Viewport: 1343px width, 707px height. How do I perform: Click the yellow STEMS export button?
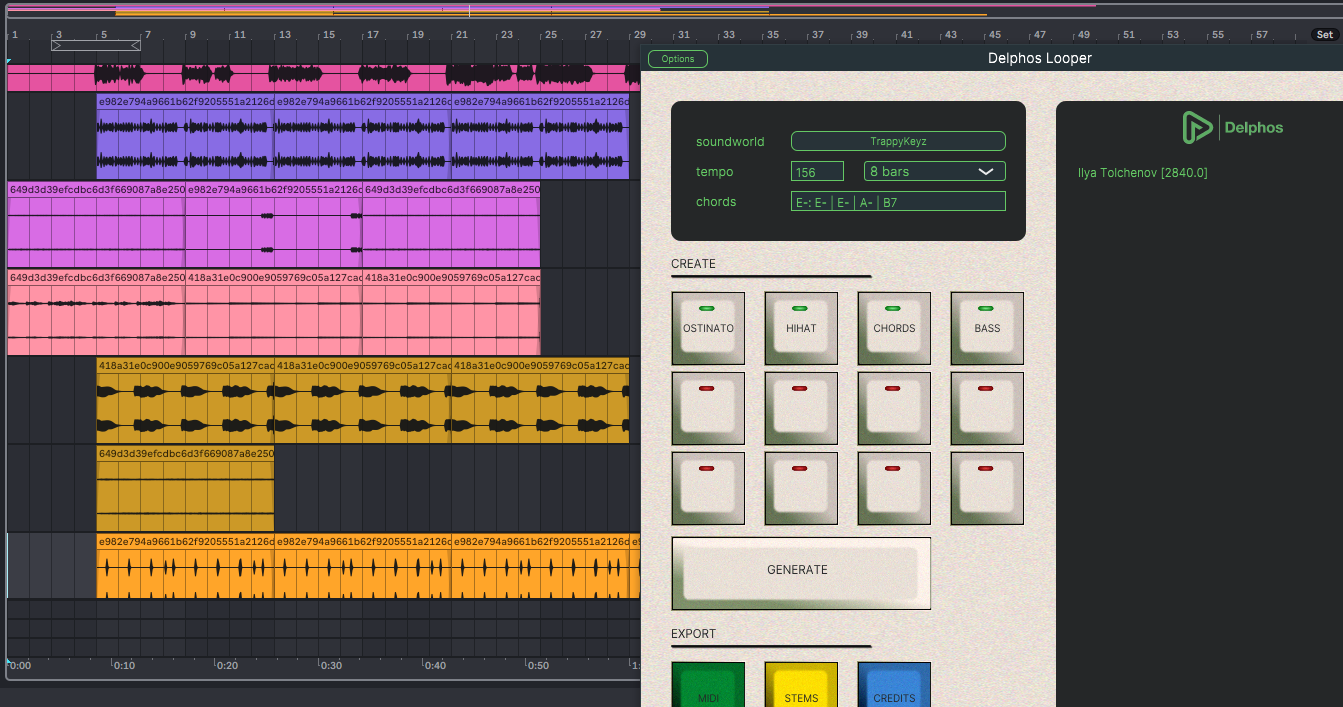click(x=800, y=686)
